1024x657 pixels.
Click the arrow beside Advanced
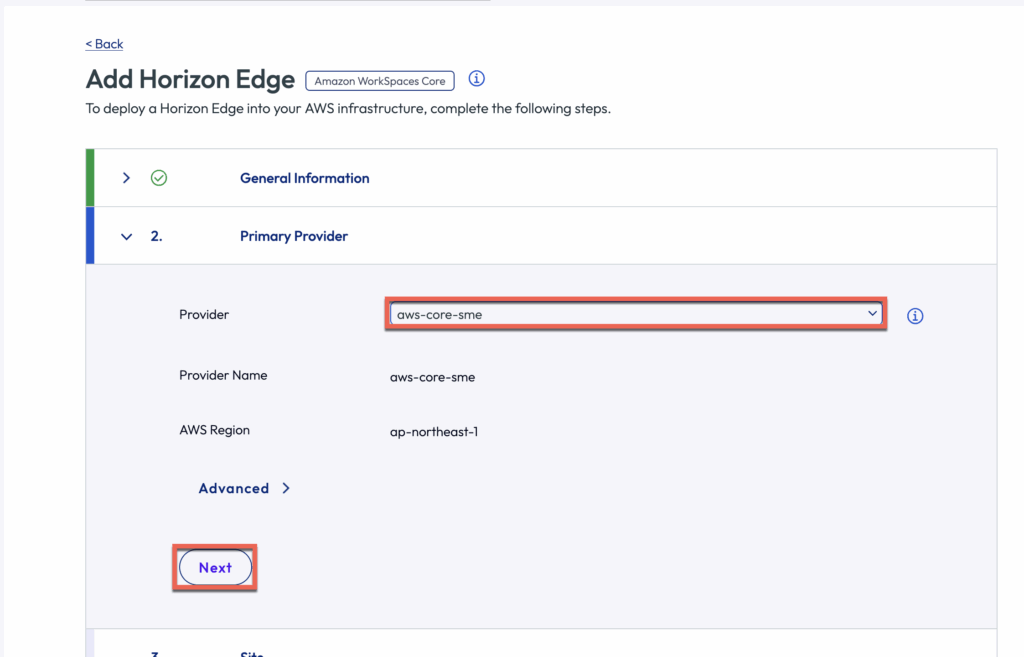(x=286, y=488)
